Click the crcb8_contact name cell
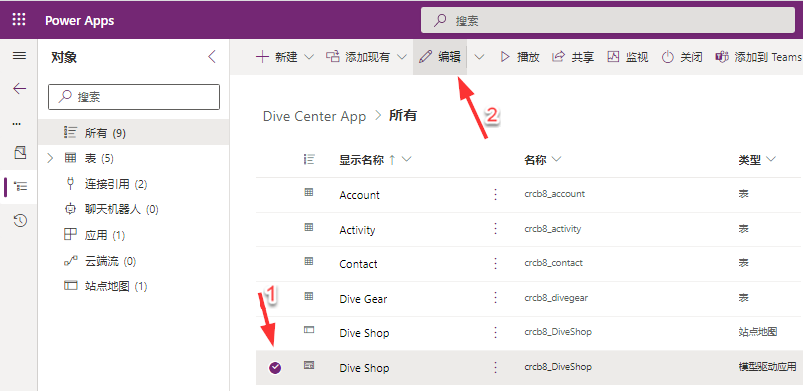803x391 pixels. [x=554, y=263]
